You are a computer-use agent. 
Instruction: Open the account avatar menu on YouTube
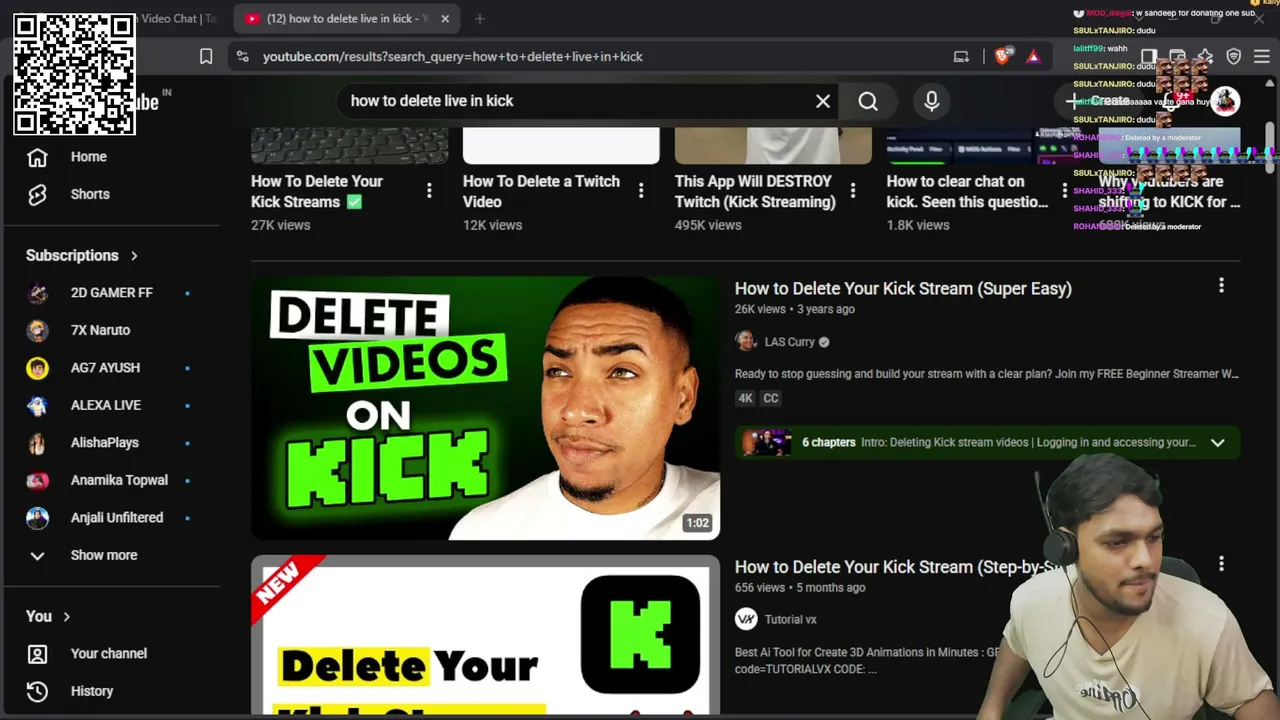click(1225, 101)
